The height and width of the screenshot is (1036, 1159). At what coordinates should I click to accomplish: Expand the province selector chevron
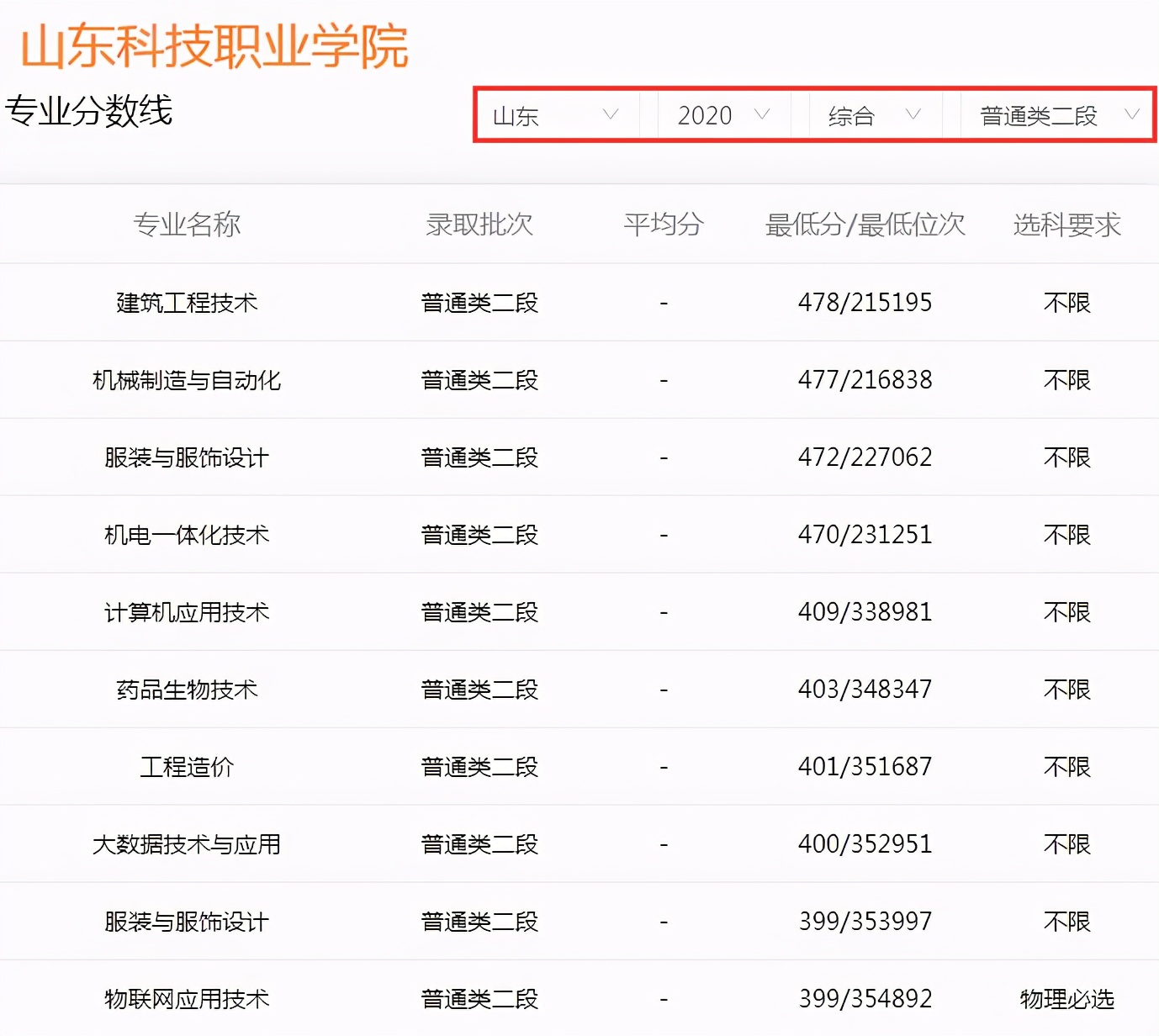pyautogui.click(x=612, y=115)
